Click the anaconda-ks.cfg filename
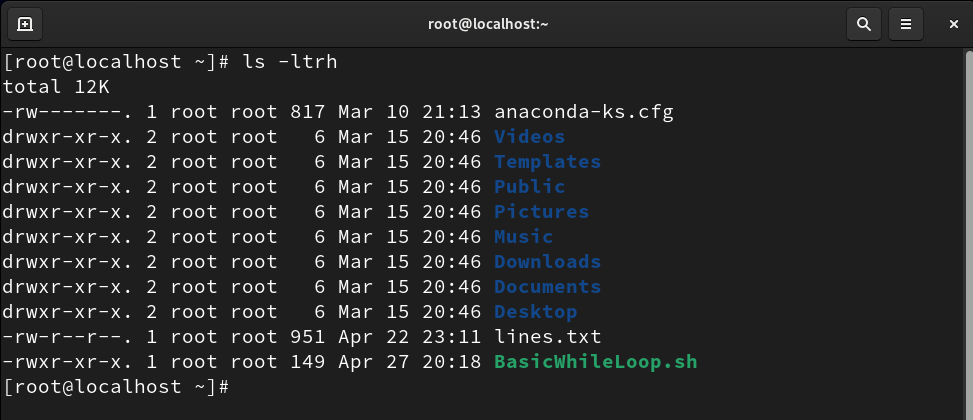This screenshot has width=973, height=420. pyautogui.click(x=584, y=112)
